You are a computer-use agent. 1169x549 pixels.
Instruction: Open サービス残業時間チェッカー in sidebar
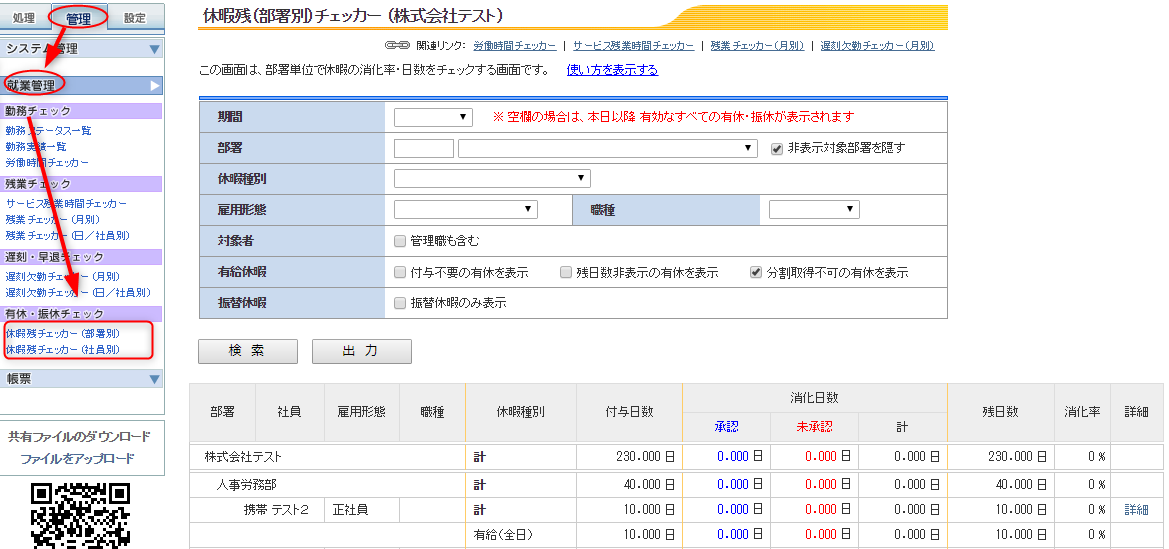(x=66, y=203)
